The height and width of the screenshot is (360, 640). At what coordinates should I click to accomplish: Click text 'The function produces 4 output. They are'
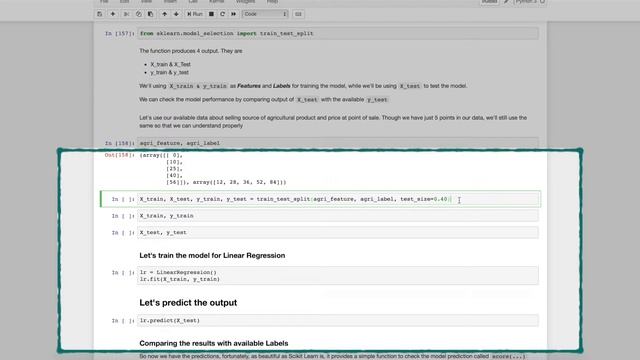coord(191,51)
